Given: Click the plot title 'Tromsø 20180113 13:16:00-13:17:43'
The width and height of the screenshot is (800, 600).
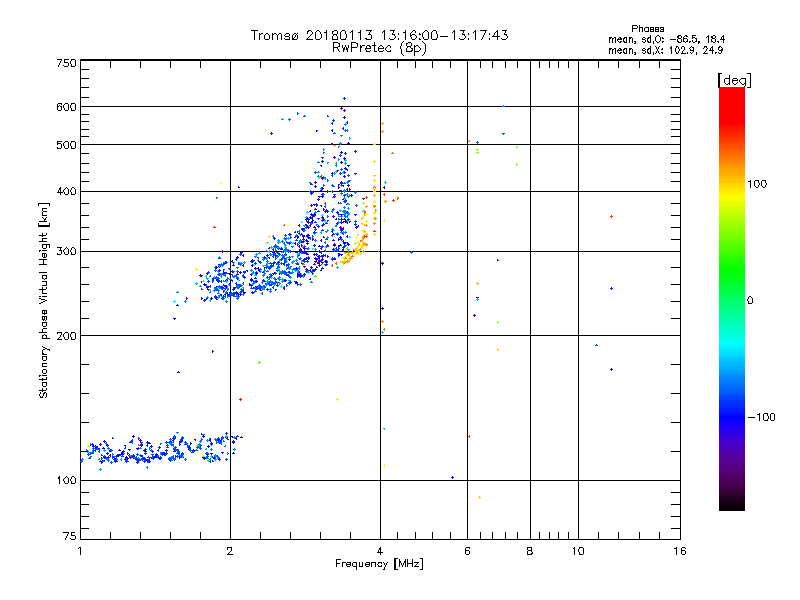Looking at the screenshot, I should tap(379, 35).
